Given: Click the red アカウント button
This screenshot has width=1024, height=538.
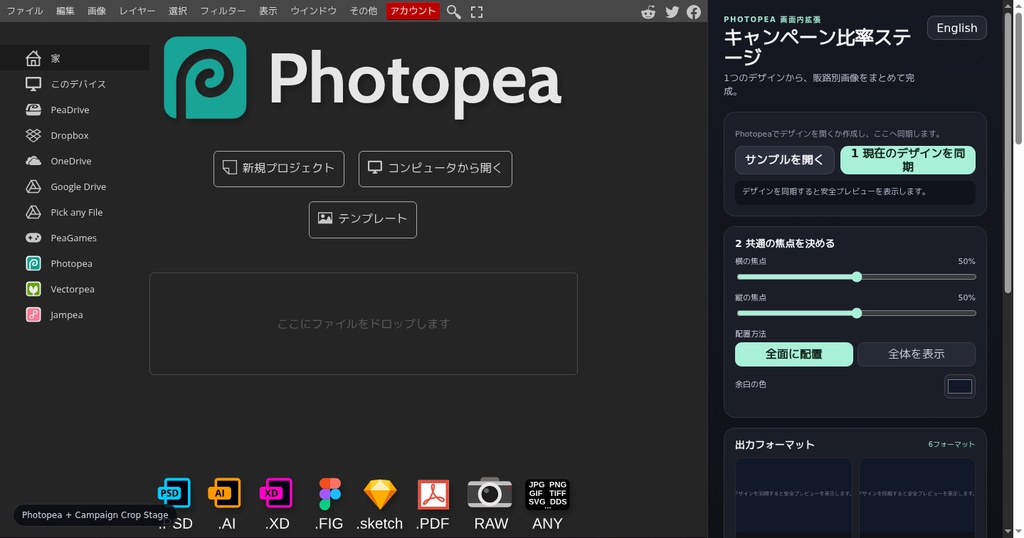Looking at the screenshot, I should 413,11.
